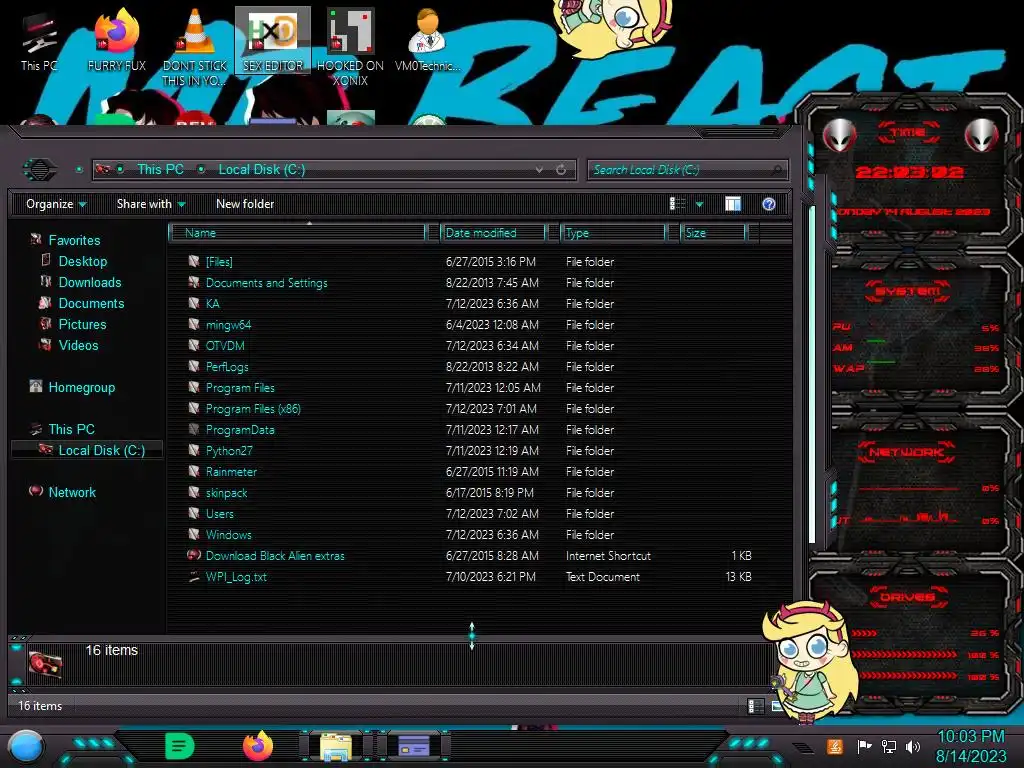Open the volume speaker tray icon
This screenshot has width=1024, height=768.
(x=913, y=746)
